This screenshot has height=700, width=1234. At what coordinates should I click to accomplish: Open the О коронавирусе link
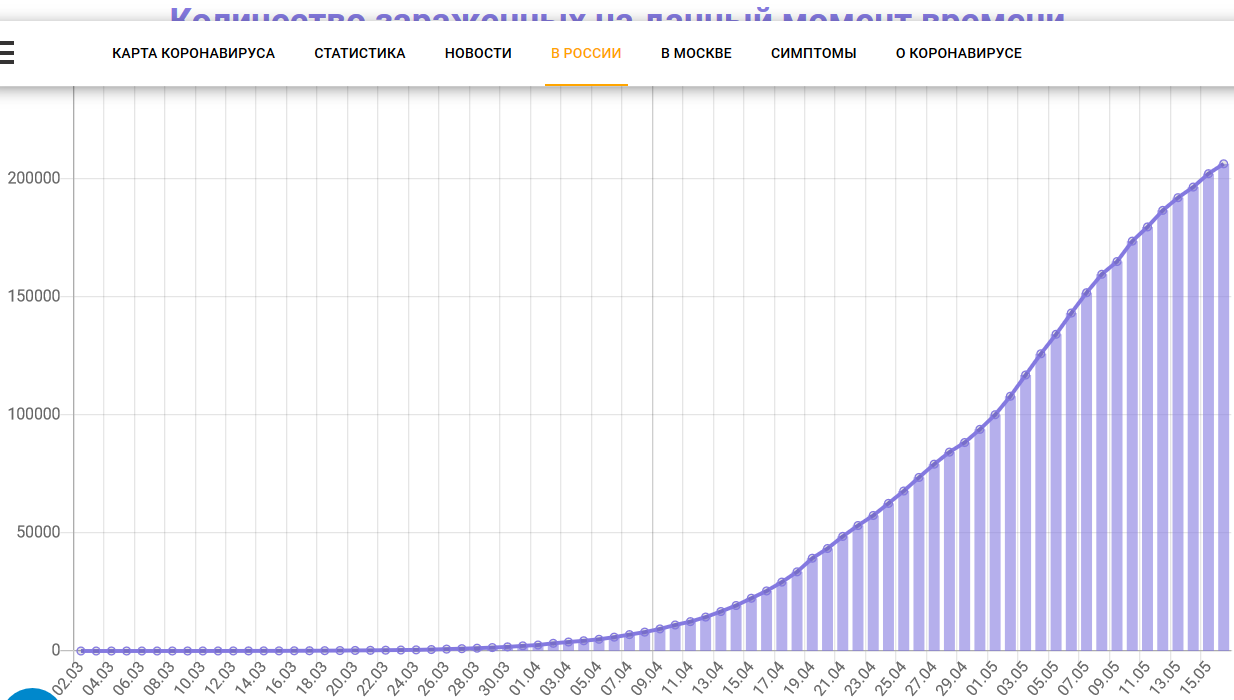959,53
